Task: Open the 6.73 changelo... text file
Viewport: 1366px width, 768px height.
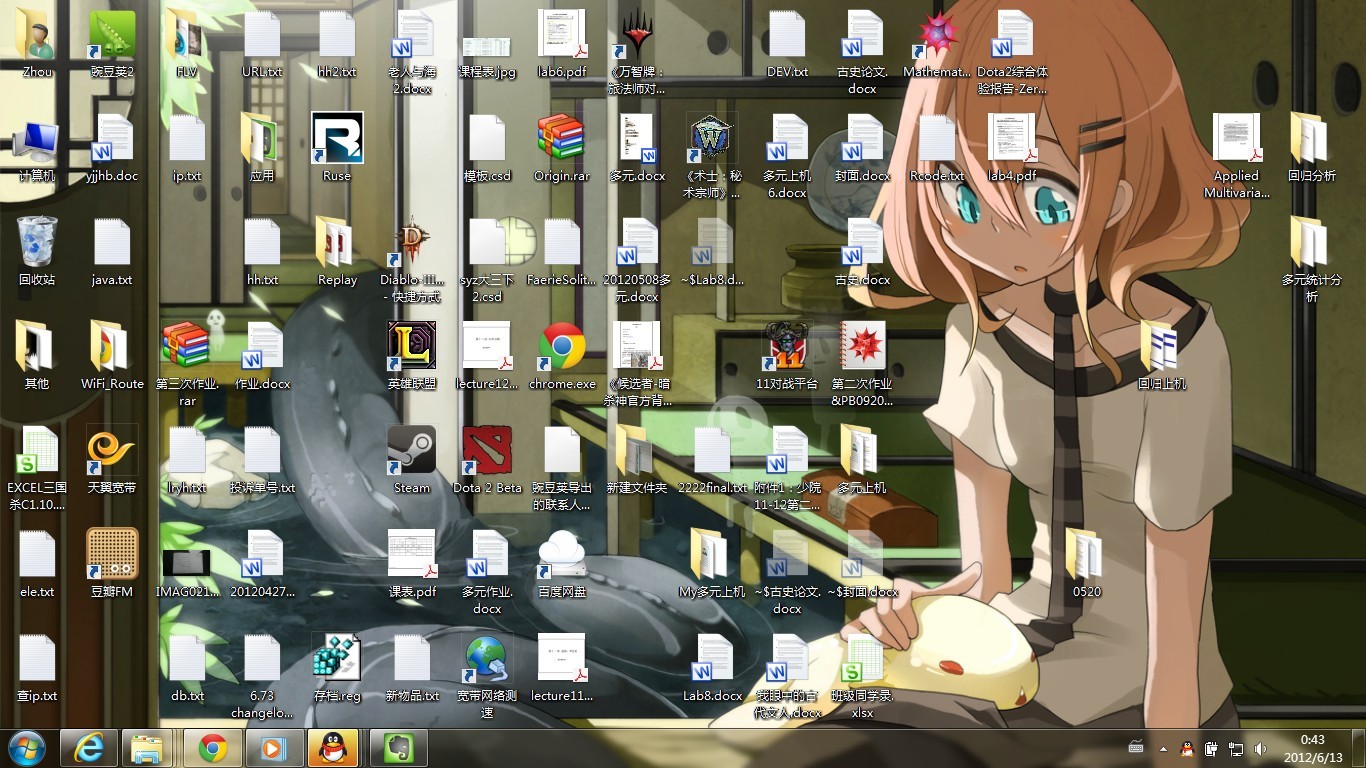Action: click(262, 658)
